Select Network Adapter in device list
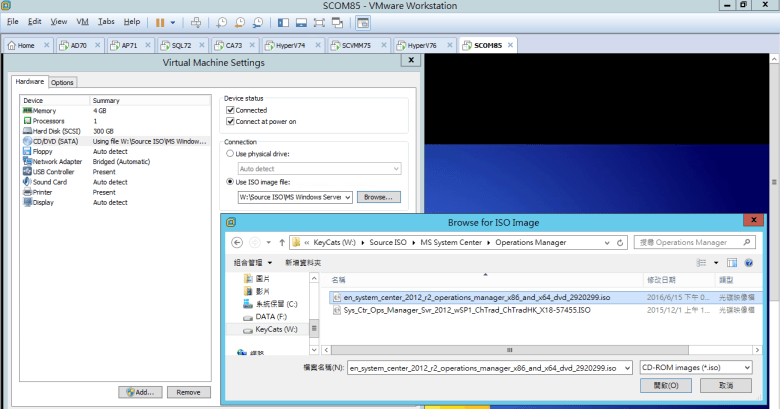This screenshot has width=780, height=409. [x=57, y=161]
